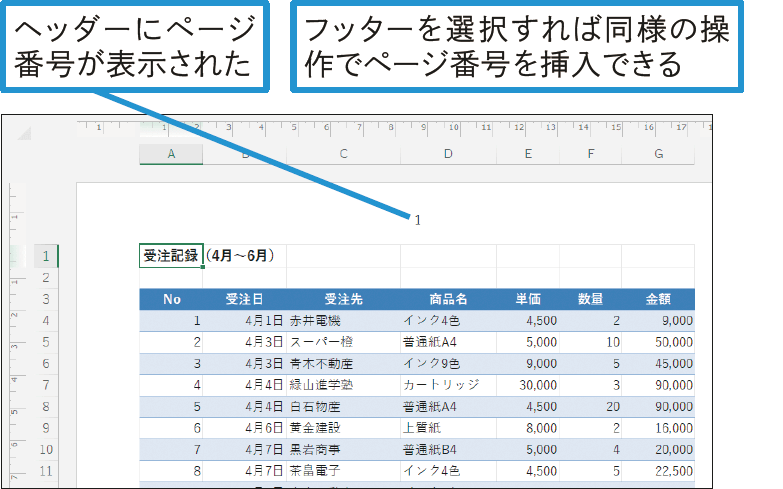Click the 16,000 amount cell
The height and width of the screenshot is (489, 783).
[x=658, y=428]
